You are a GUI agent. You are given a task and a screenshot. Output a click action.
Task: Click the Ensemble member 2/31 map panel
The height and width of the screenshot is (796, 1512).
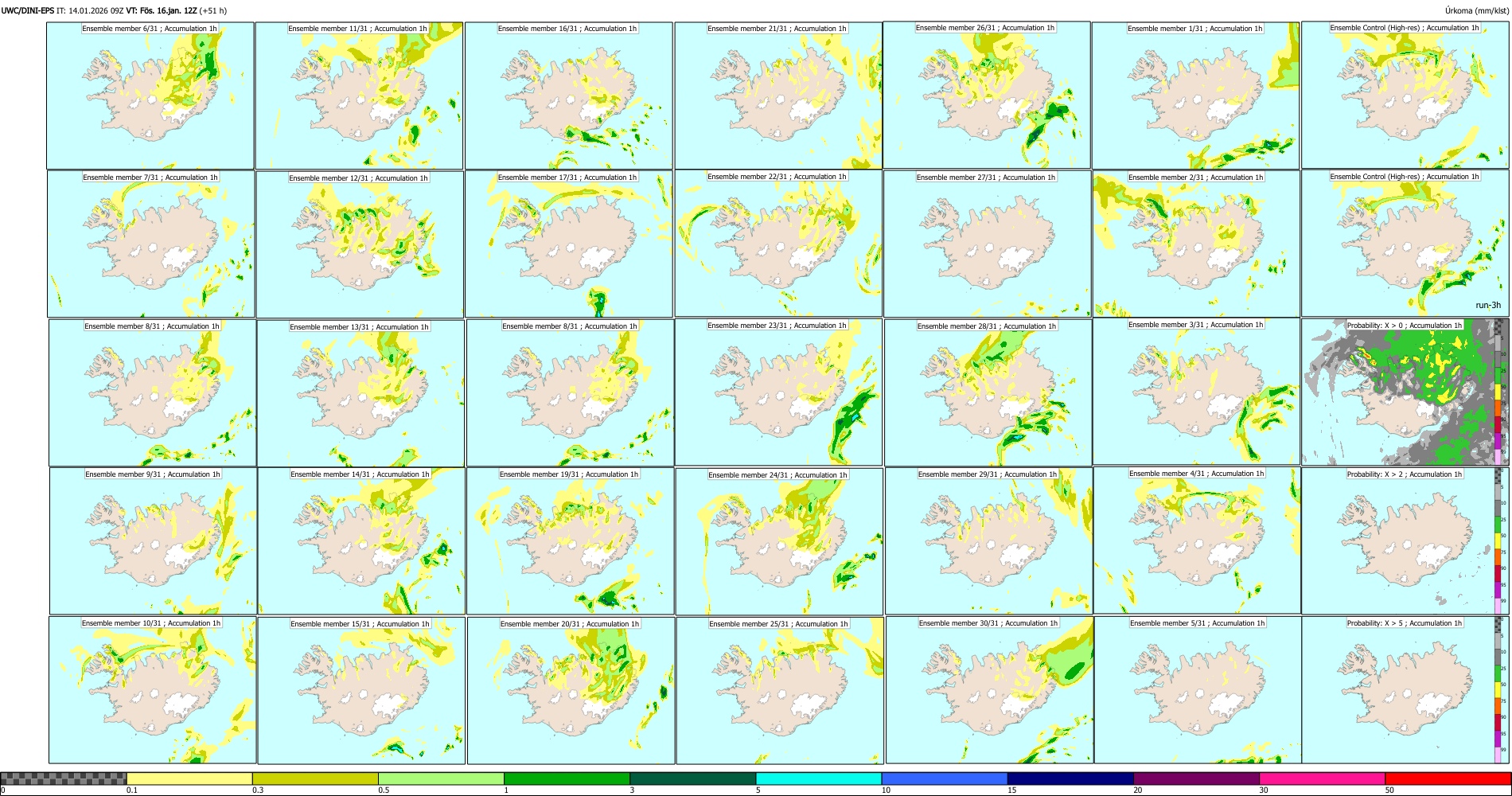tap(1196, 244)
